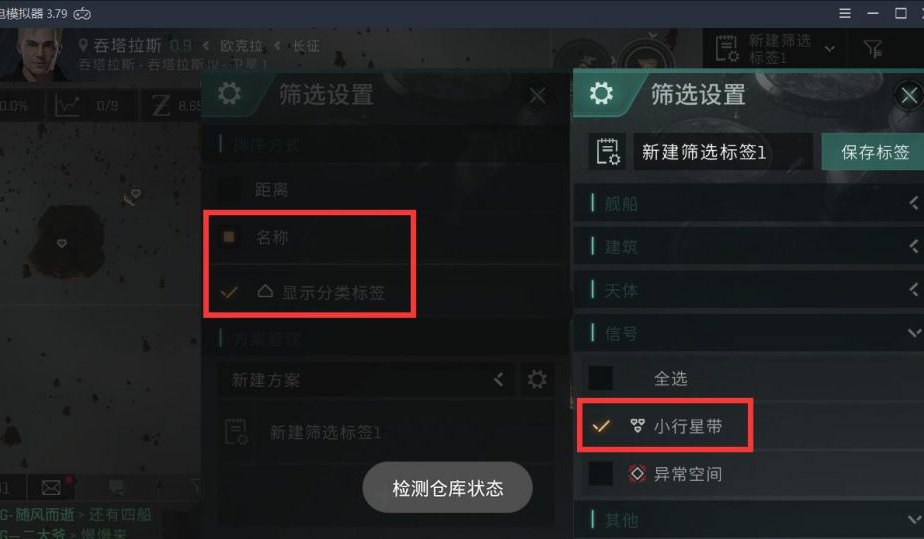Viewport: 924px width, 539px height.
Task: Edit the 新建筛选标签1 name field
Action: (x=723, y=152)
